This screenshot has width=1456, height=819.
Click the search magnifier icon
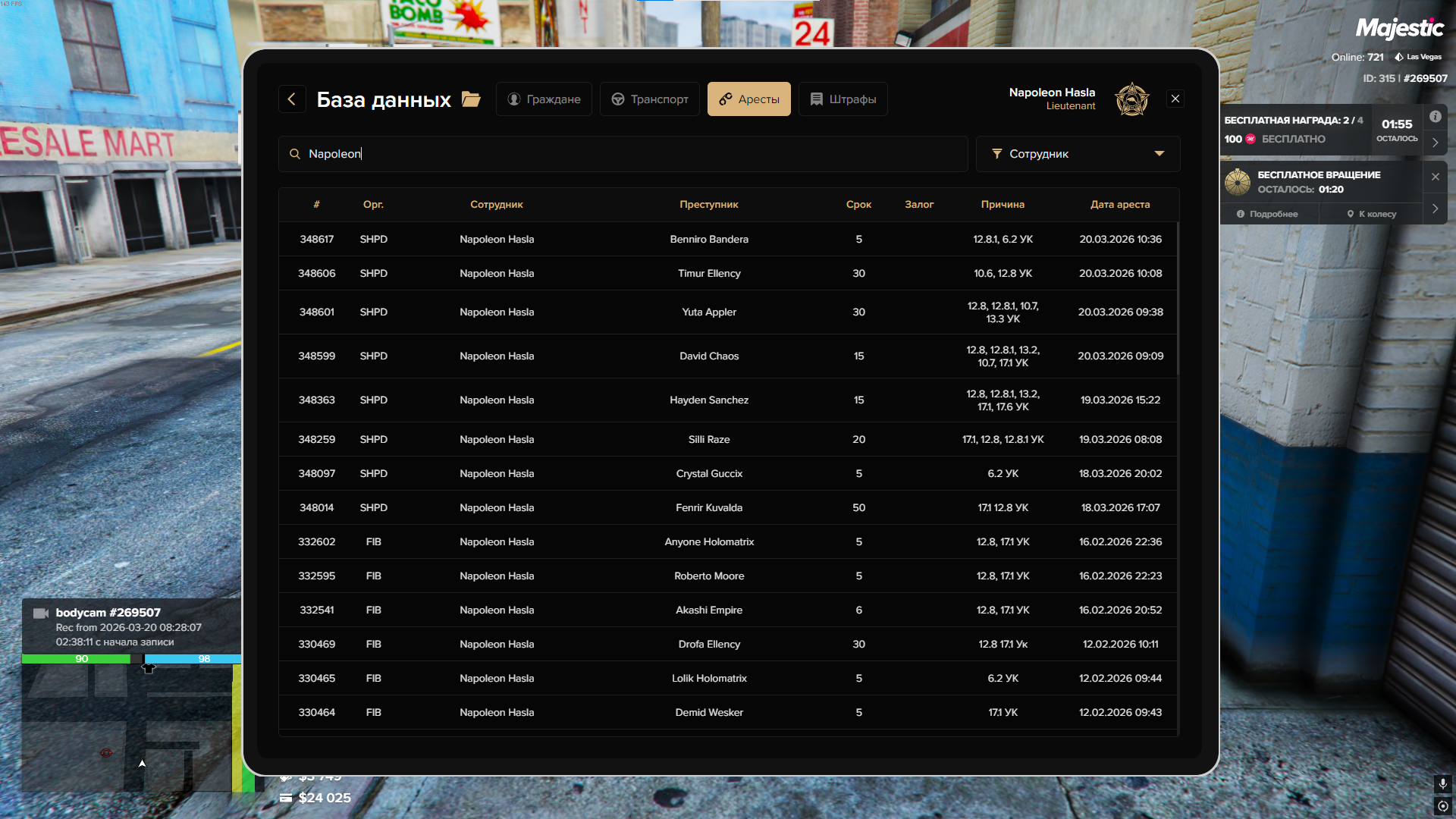pos(295,154)
